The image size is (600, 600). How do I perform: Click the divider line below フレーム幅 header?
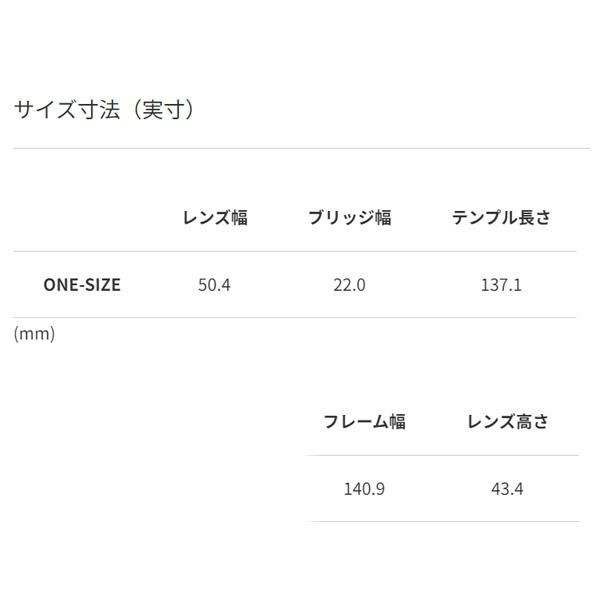442,455
